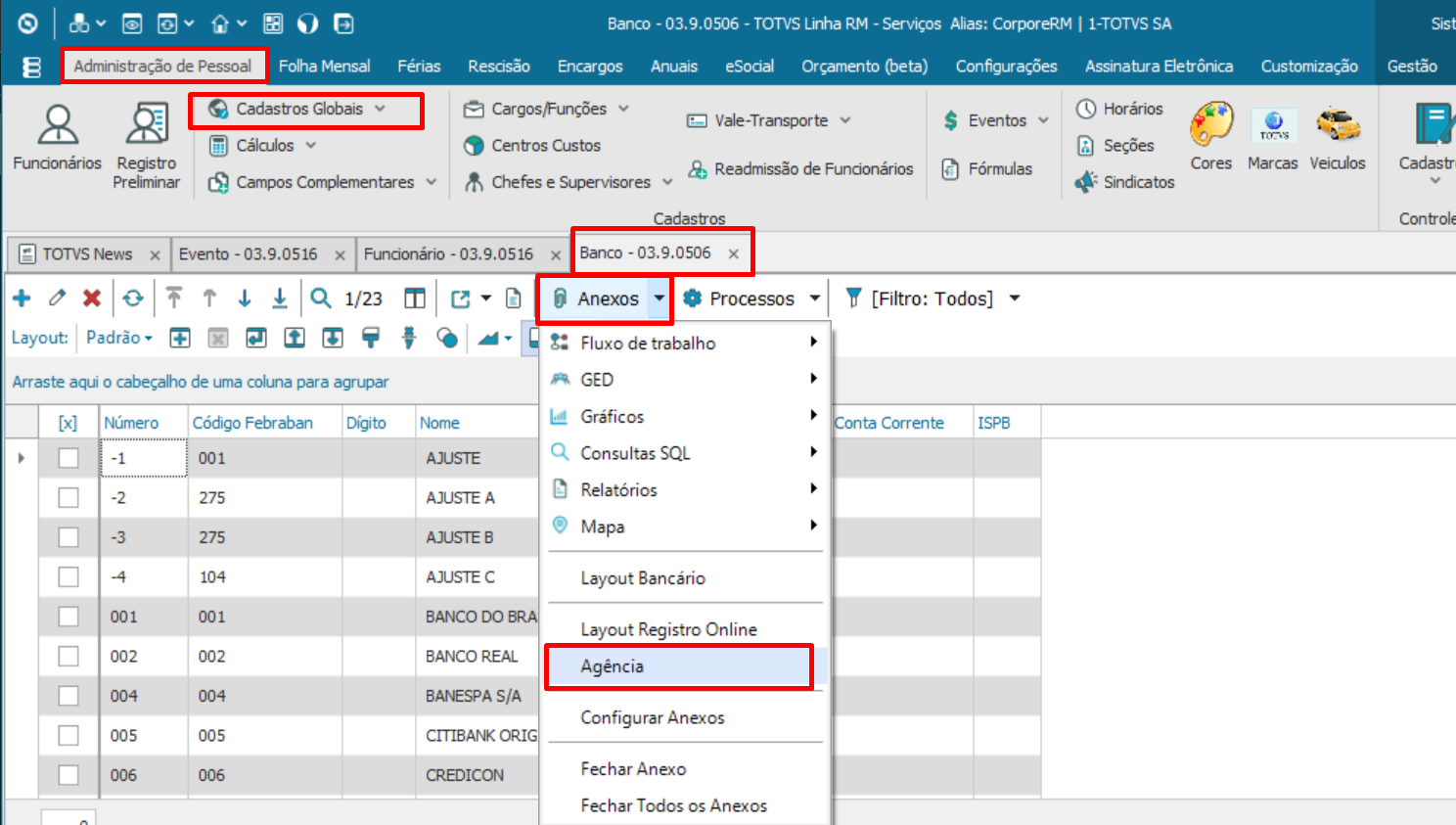The width and height of the screenshot is (1456, 825).
Task: Tick the checkbox in row 002 BANCO REAL
Action: click(x=68, y=656)
